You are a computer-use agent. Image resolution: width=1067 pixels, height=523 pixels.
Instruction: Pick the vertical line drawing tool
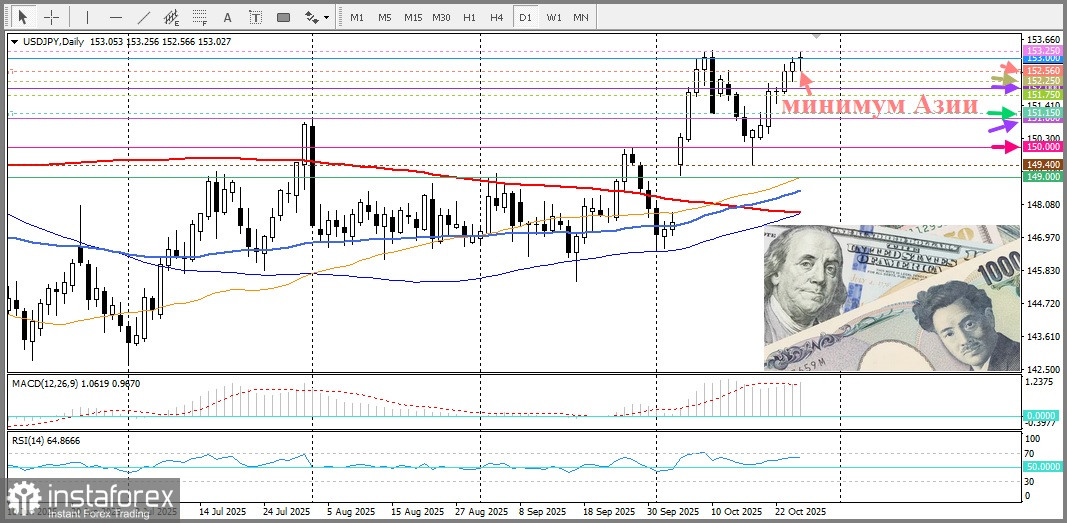click(x=87, y=17)
